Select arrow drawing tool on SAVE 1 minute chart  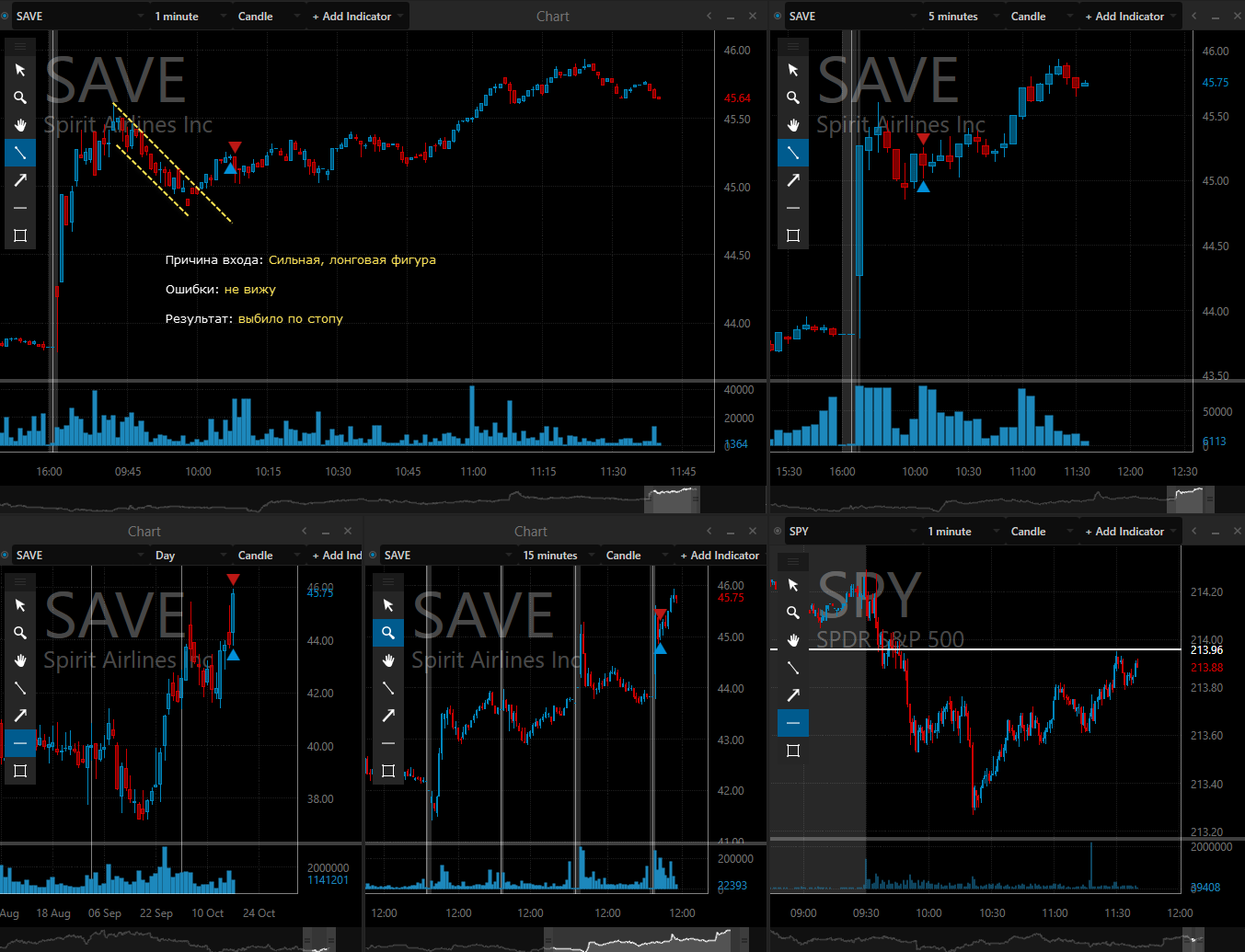(x=20, y=180)
